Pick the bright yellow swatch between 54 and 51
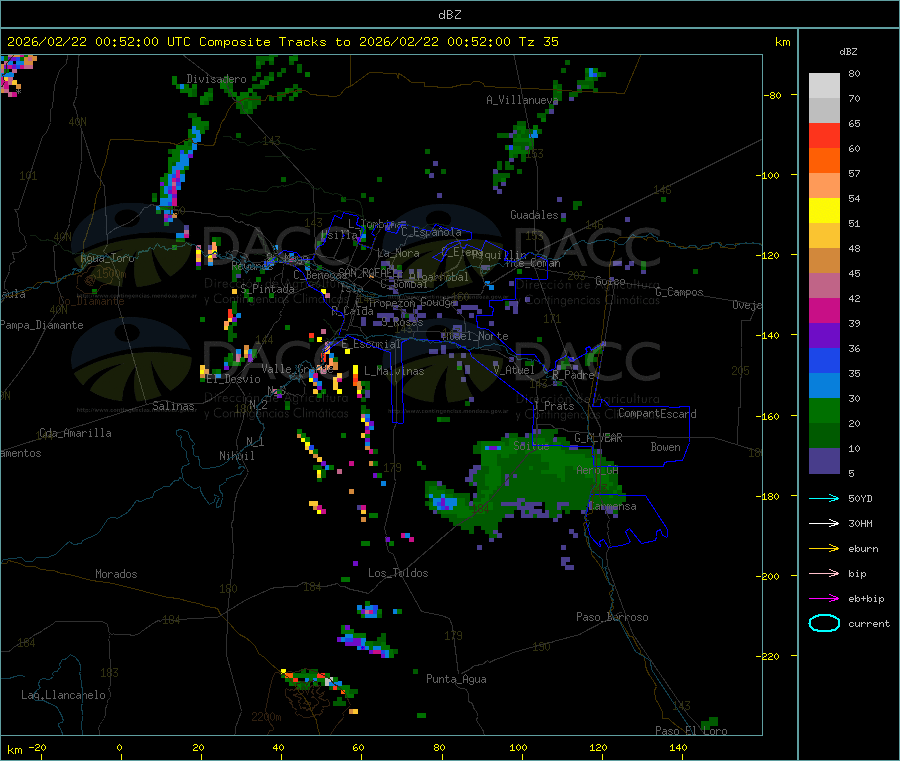Screen dimensions: 900x761 click(x=824, y=211)
